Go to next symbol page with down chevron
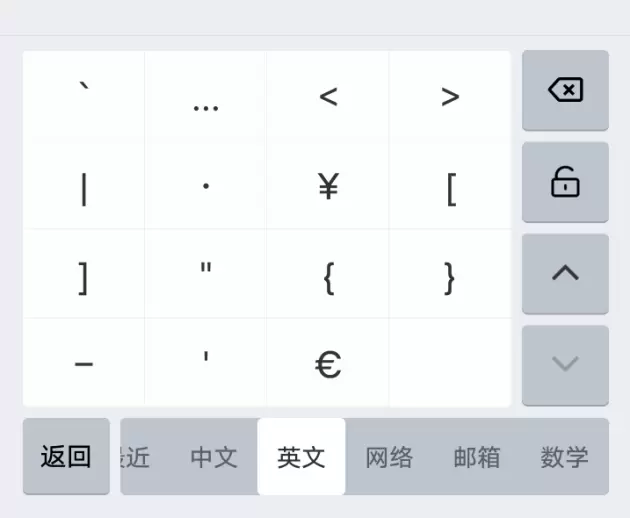This screenshot has height=518, width=630. click(x=565, y=365)
